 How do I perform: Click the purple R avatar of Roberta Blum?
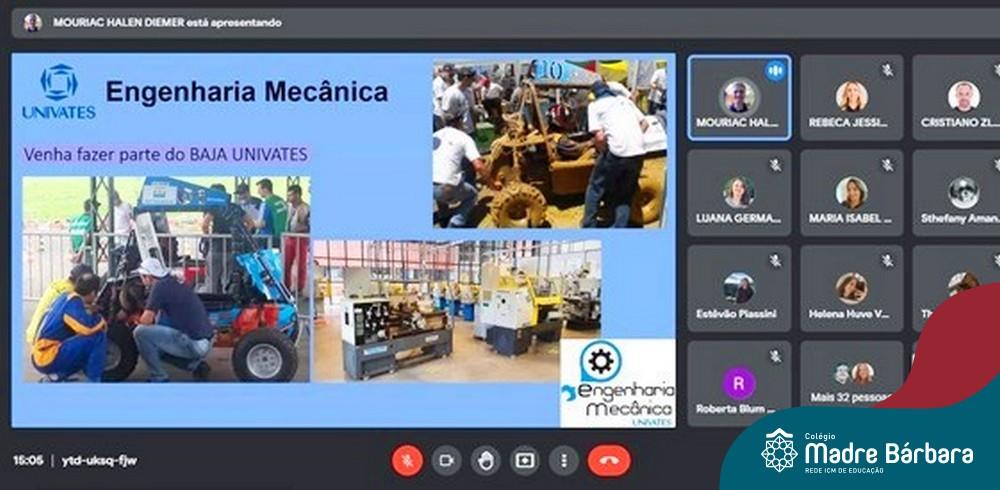pos(739,383)
